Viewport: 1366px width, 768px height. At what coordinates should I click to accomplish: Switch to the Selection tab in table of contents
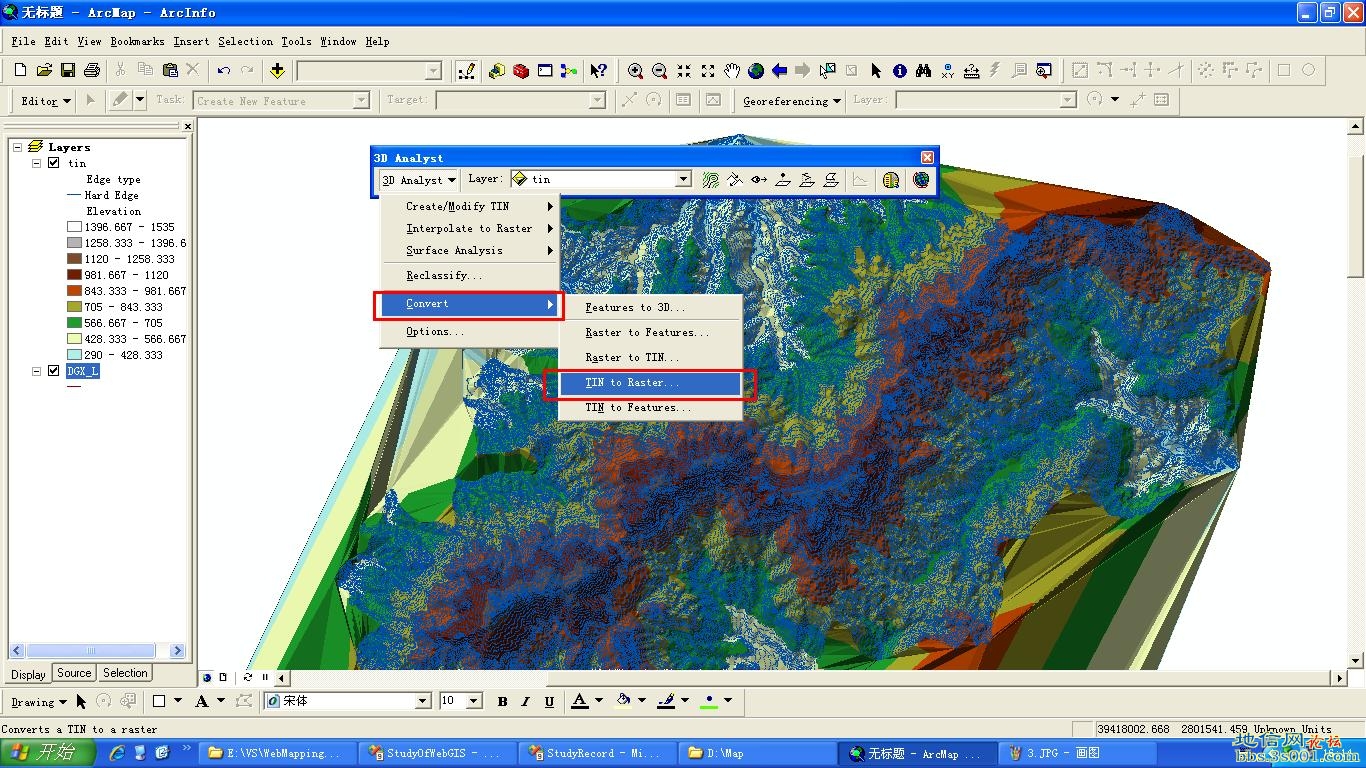click(x=125, y=673)
